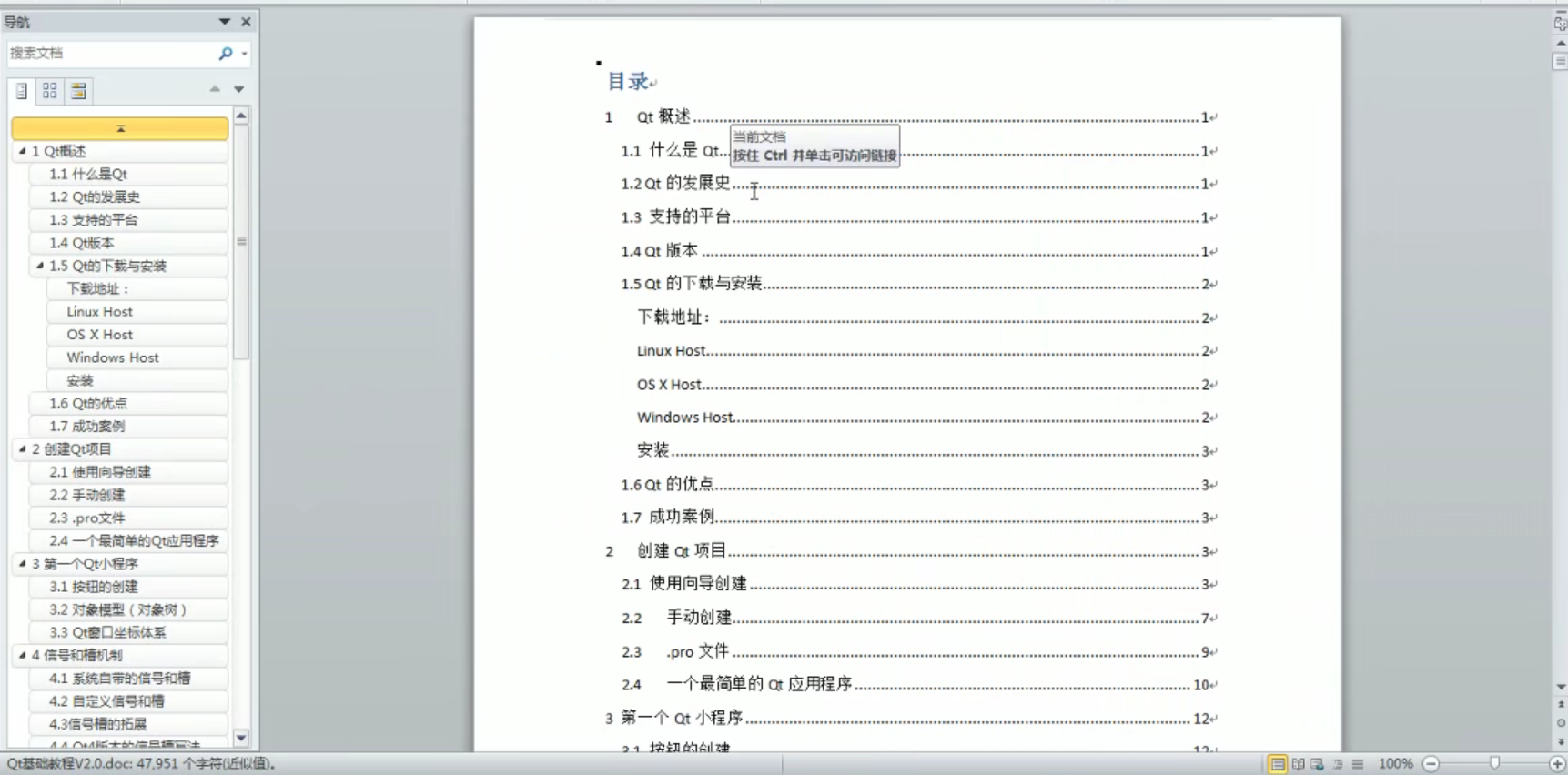This screenshot has height=775, width=1568.
Task: Close the Navigation pane
Action: click(246, 21)
